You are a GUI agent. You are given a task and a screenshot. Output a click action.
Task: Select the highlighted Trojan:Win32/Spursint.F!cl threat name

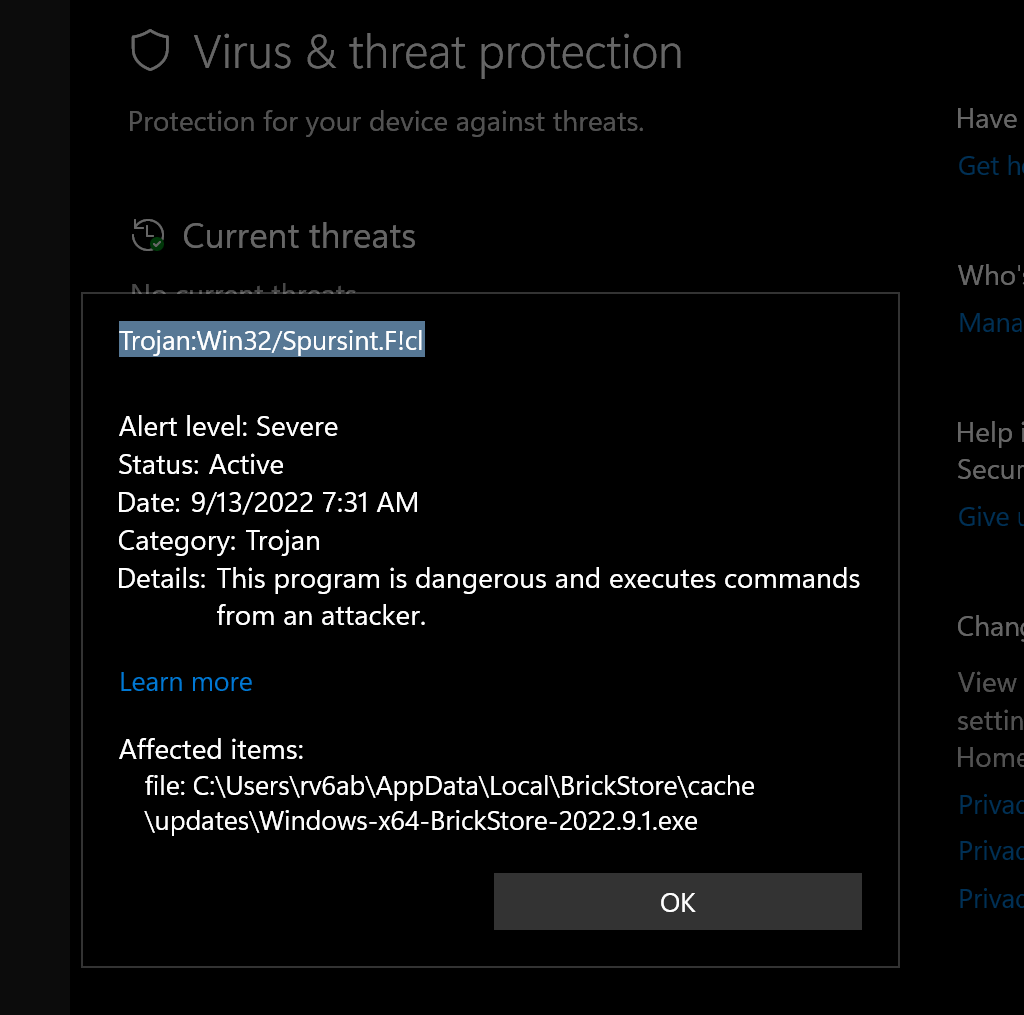(271, 339)
